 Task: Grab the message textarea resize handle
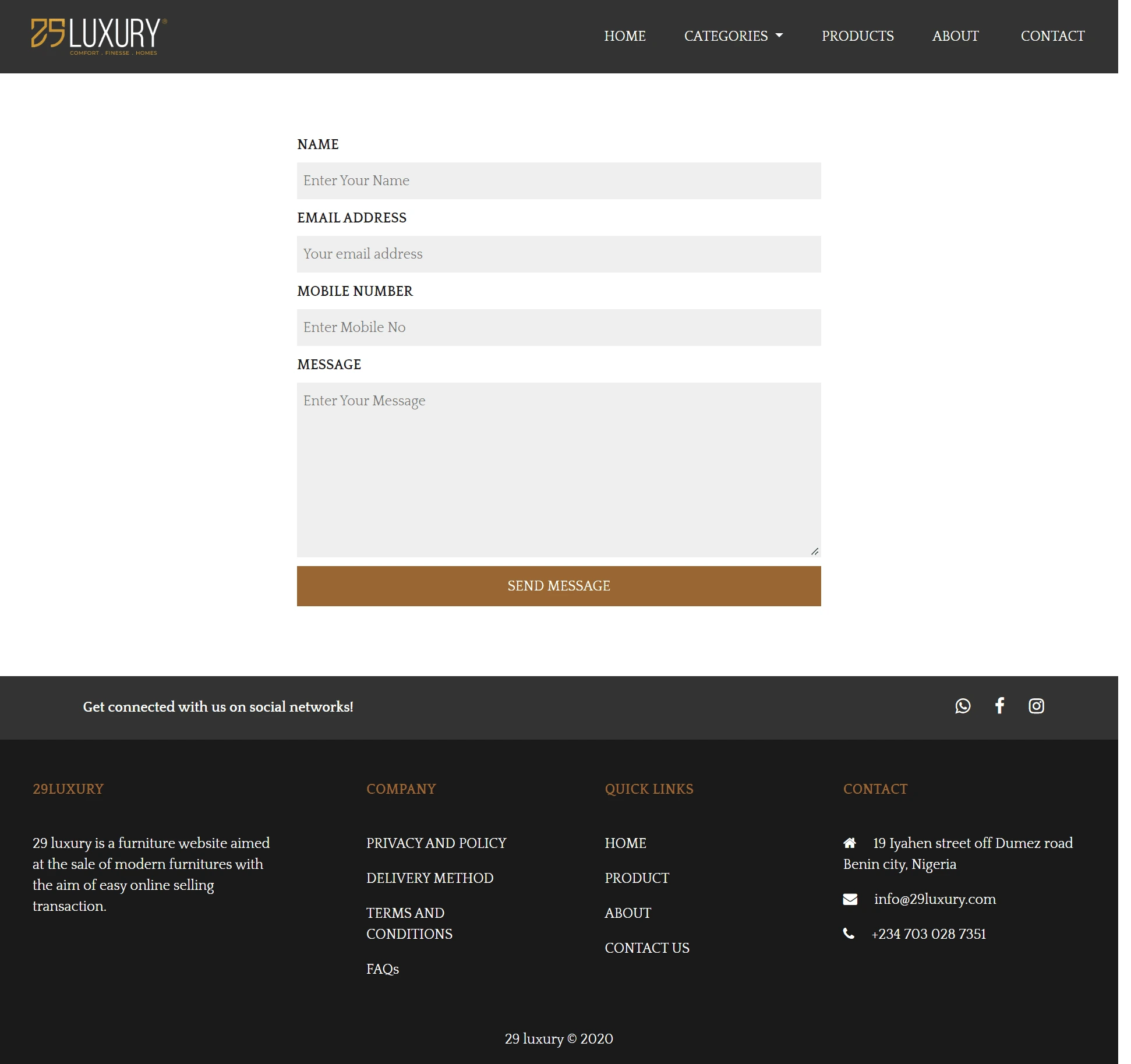815,551
